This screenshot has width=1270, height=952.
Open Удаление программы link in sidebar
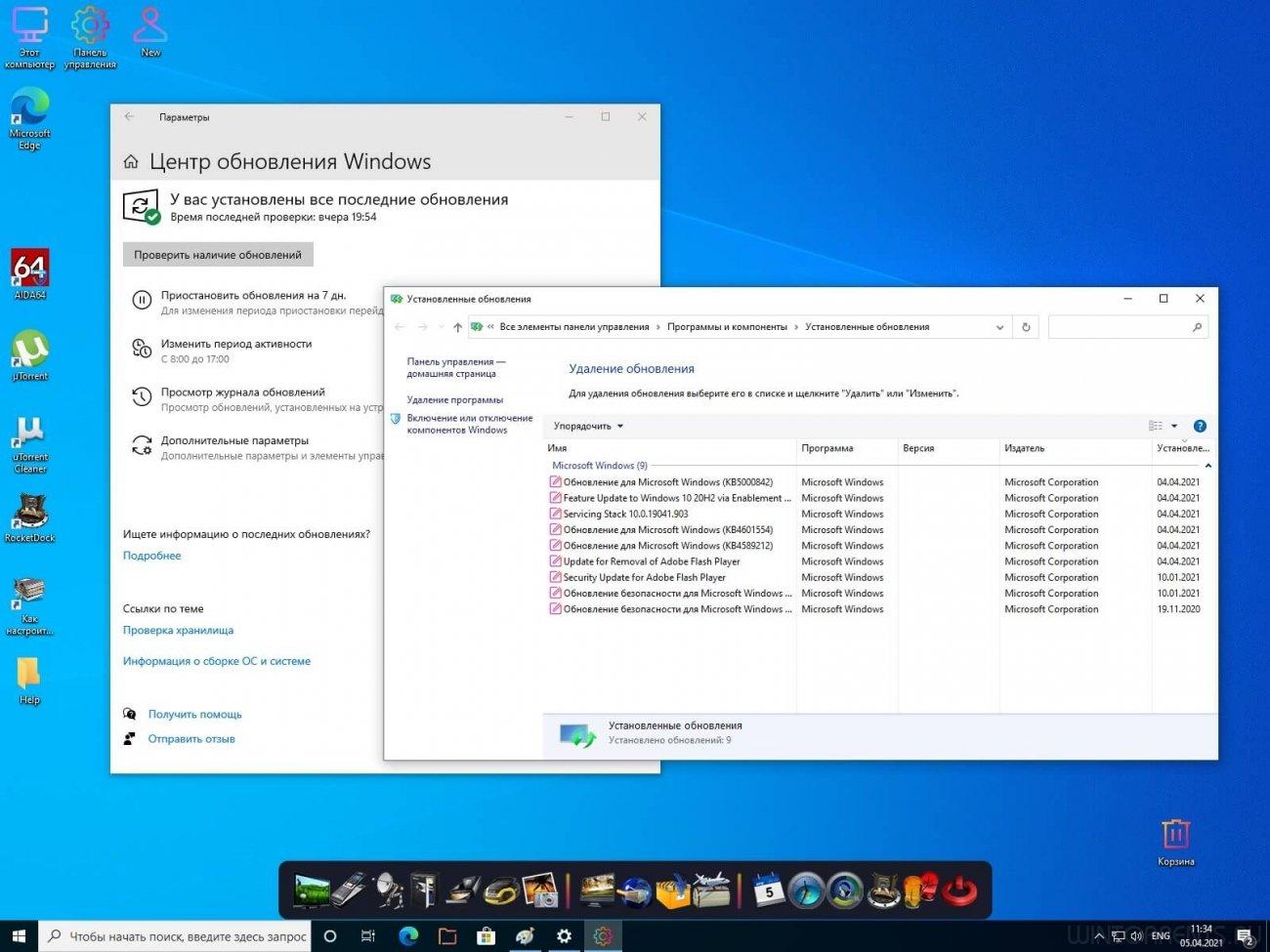click(455, 399)
